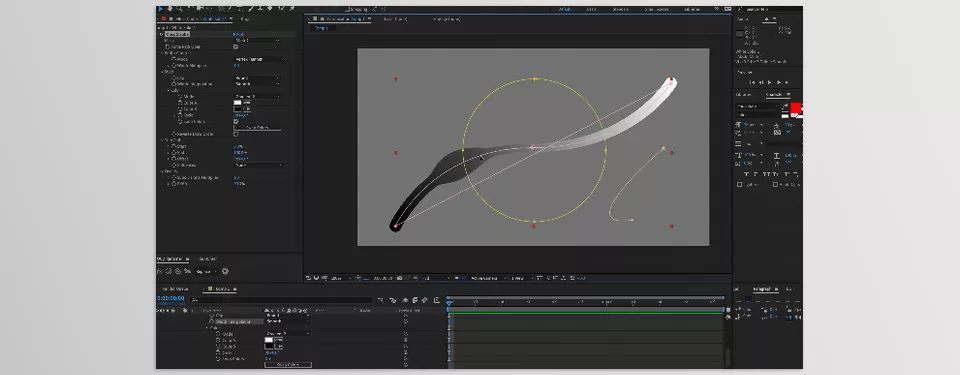
Task: Select the Hand tool in toolbar
Action: [x=170, y=9]
